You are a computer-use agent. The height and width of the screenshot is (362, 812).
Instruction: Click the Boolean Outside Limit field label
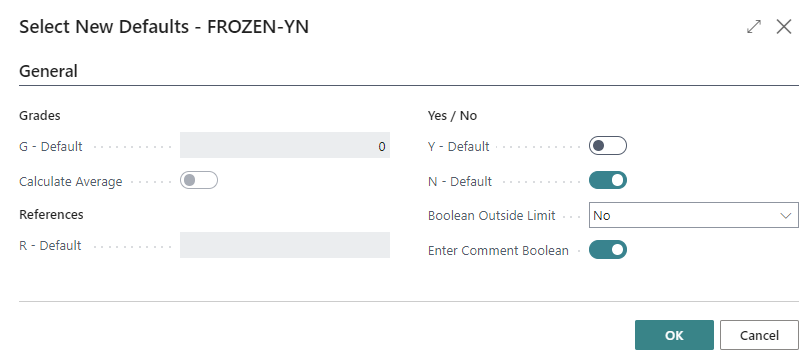pos(491,215)
